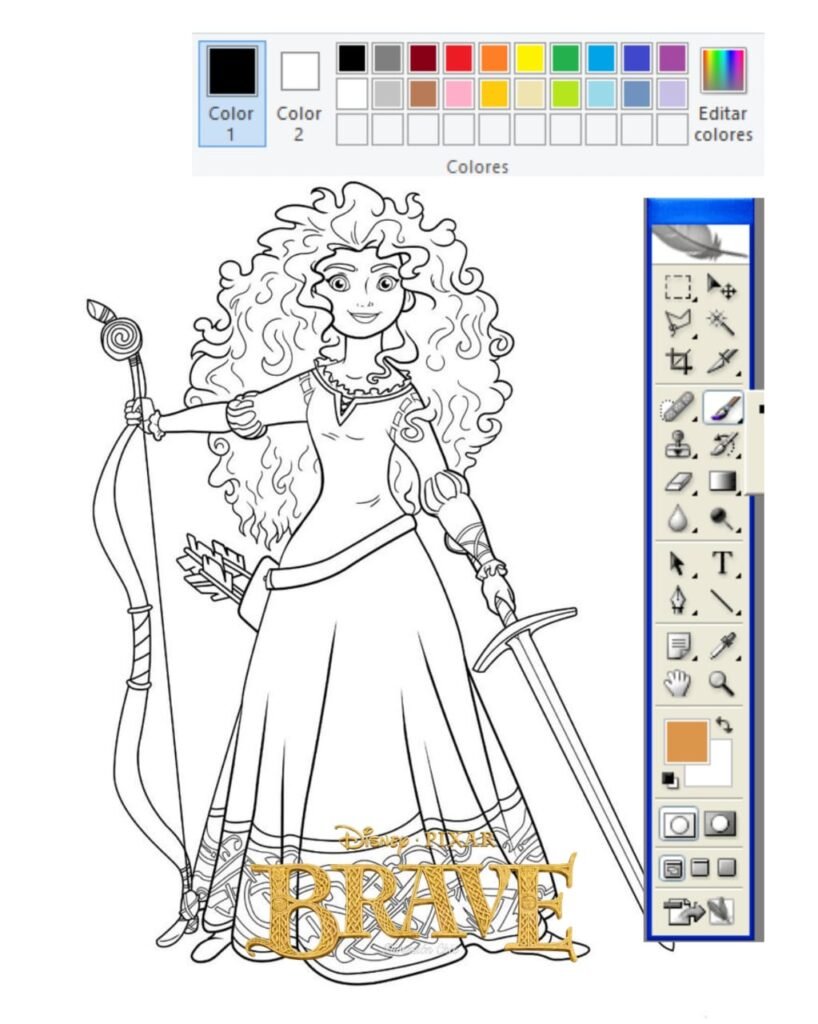Screen dimensions: 818x1024
Task: Select Color 2 button
Action: click(299, 93)
